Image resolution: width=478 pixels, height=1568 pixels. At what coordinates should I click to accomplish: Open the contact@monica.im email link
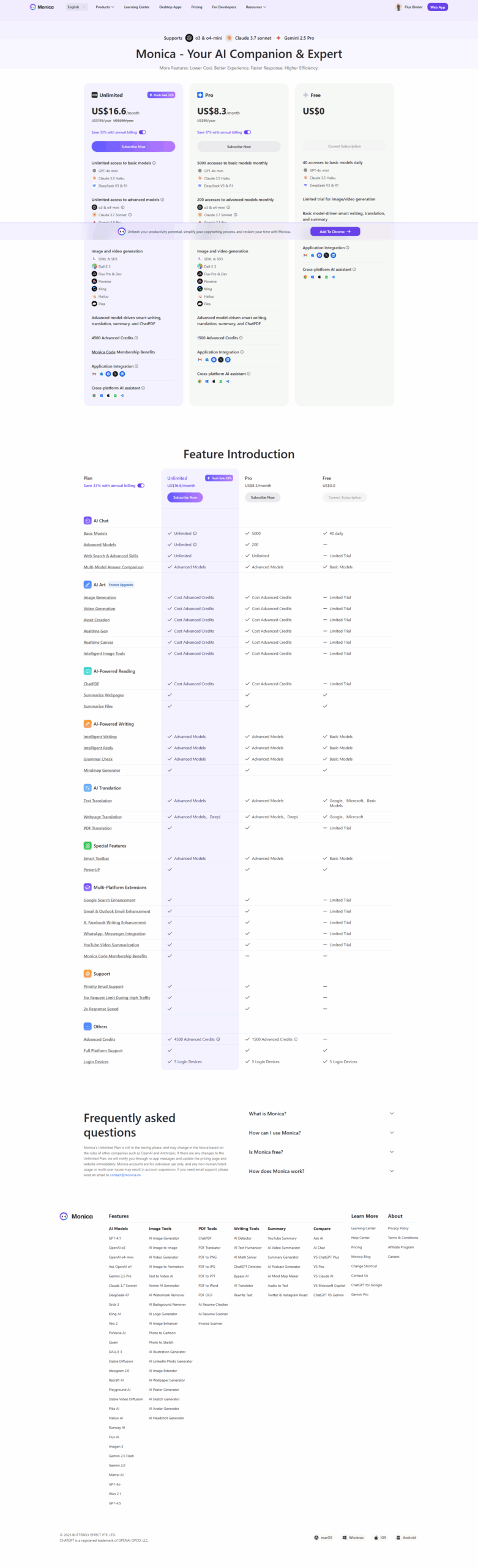[x=125, y=1175]
